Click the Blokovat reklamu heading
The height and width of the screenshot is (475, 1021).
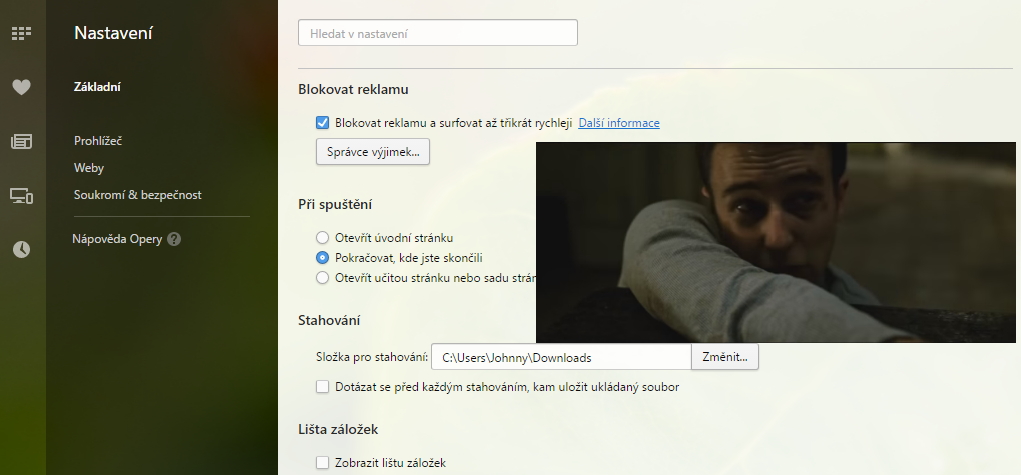[x=354, y=90]
